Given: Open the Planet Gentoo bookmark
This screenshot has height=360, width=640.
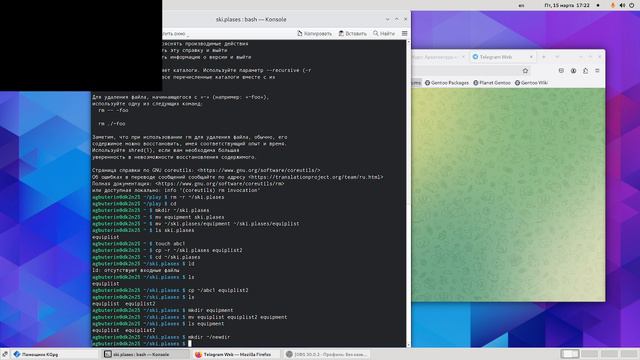Looking at the screenshot, I should click(492, 83).
